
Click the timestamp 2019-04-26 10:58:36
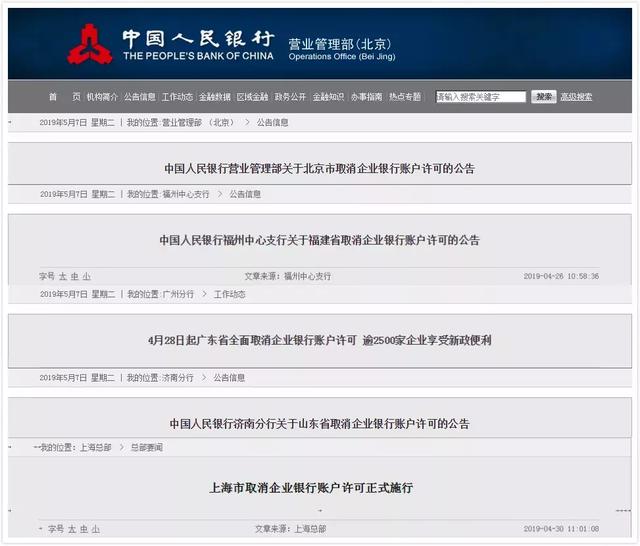pos(561,276)
